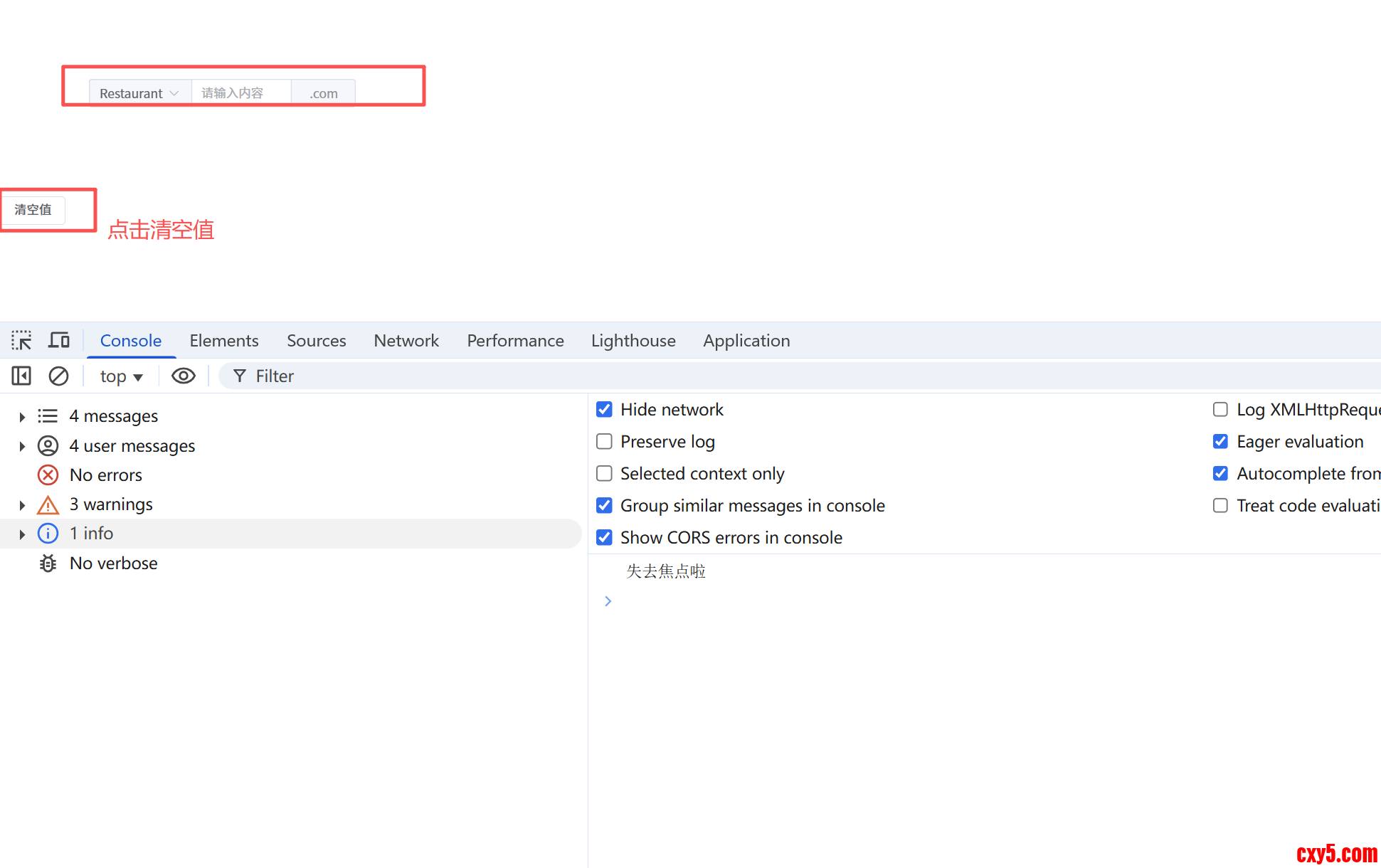The height and width of the screenshot is (868, 1381).
Task: Open the top context dropdown
Action: tap(121, 376)
